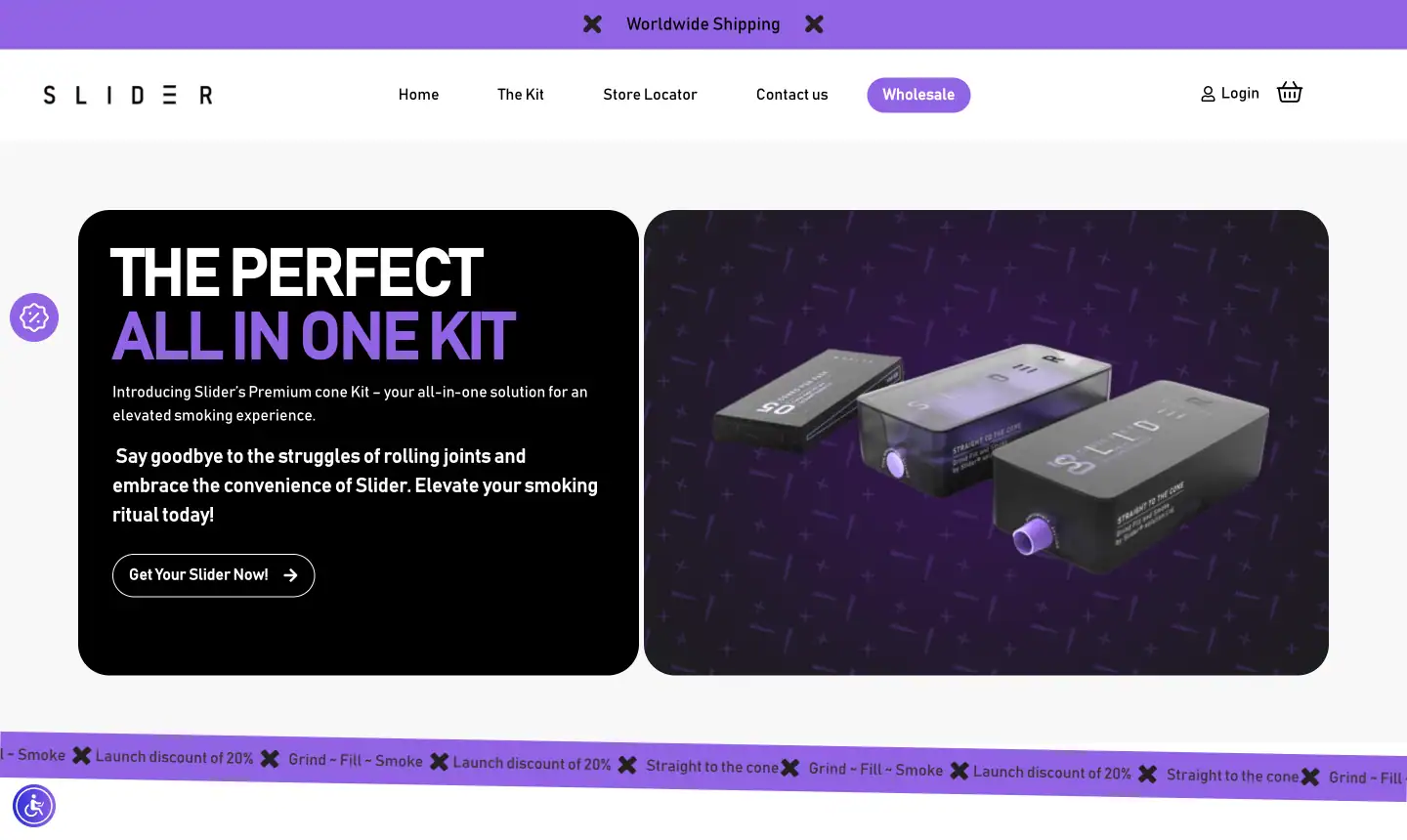Click the ALL IN ONE KIT heading
1407x840 pixels.
(x=314, y=337)
